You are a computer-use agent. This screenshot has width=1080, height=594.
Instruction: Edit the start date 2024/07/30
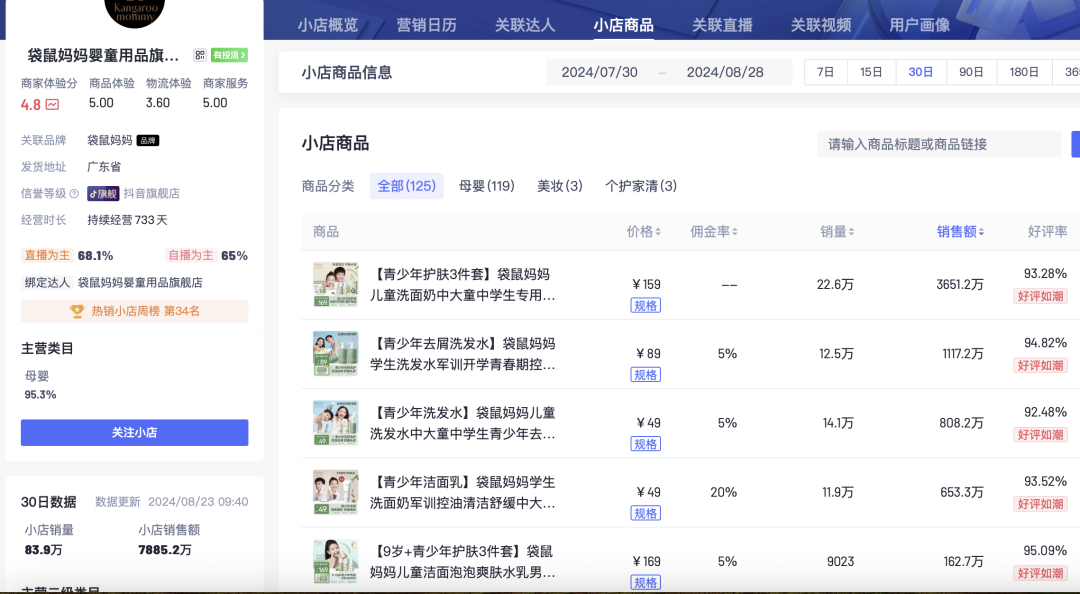[599, 72]
